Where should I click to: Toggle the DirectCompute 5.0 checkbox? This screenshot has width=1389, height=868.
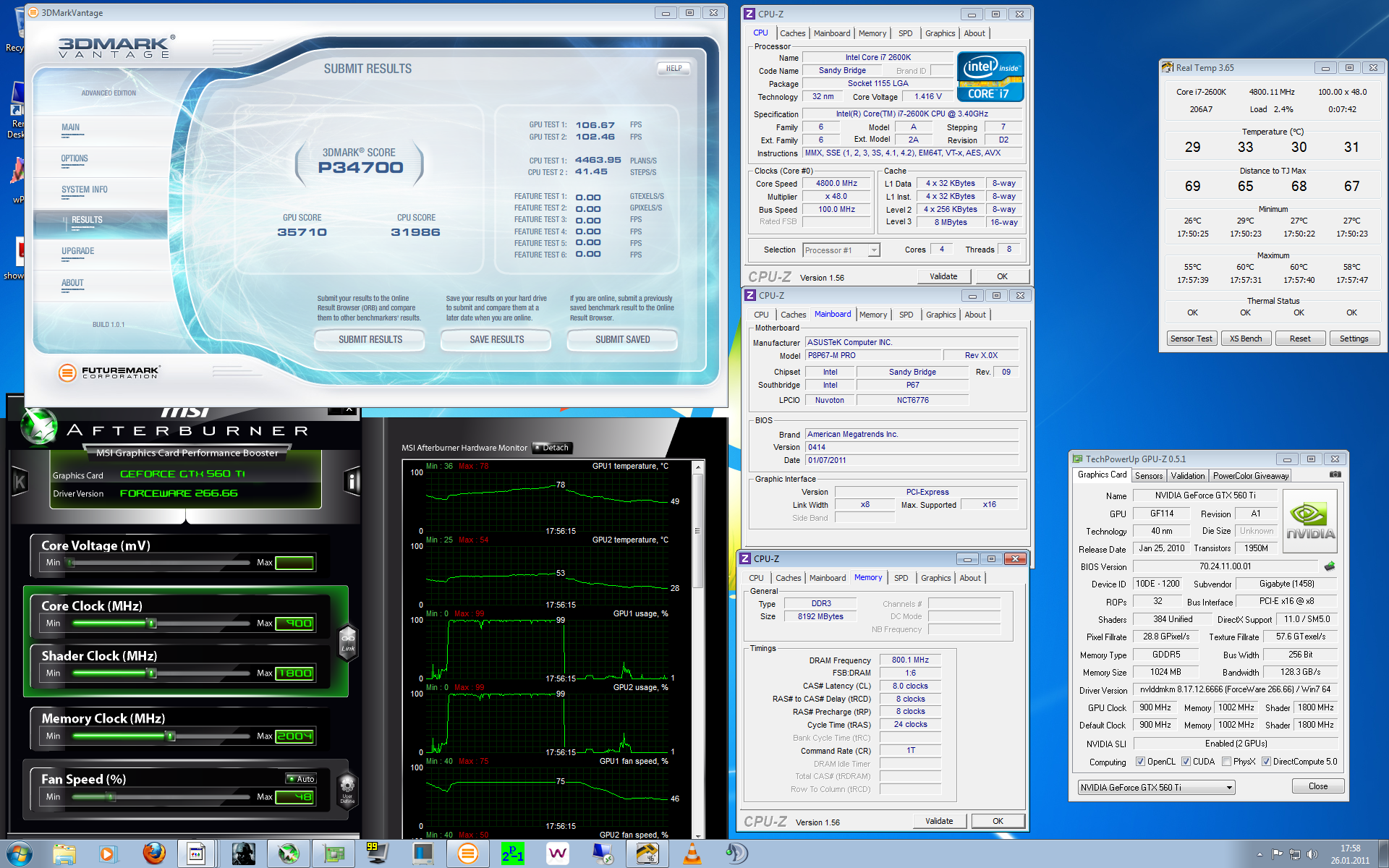(1266, 762)
